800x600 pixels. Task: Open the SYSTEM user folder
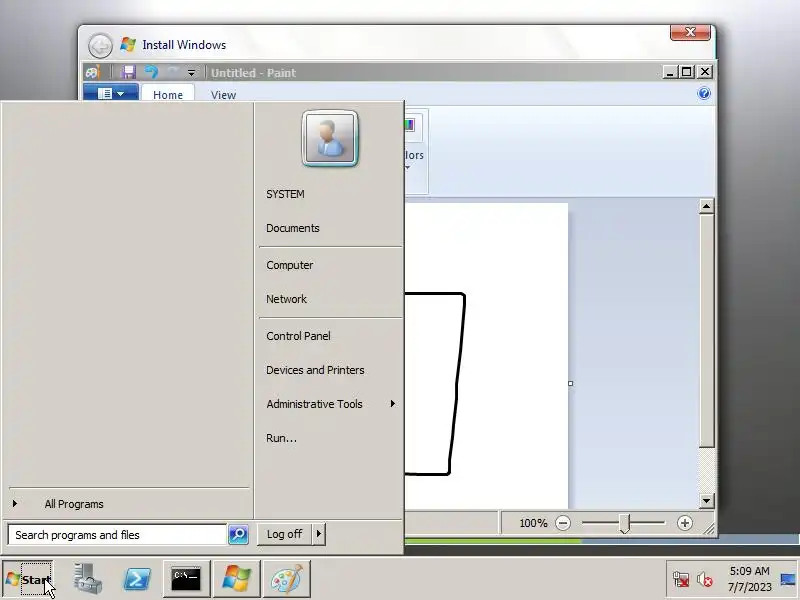(285, 194)
